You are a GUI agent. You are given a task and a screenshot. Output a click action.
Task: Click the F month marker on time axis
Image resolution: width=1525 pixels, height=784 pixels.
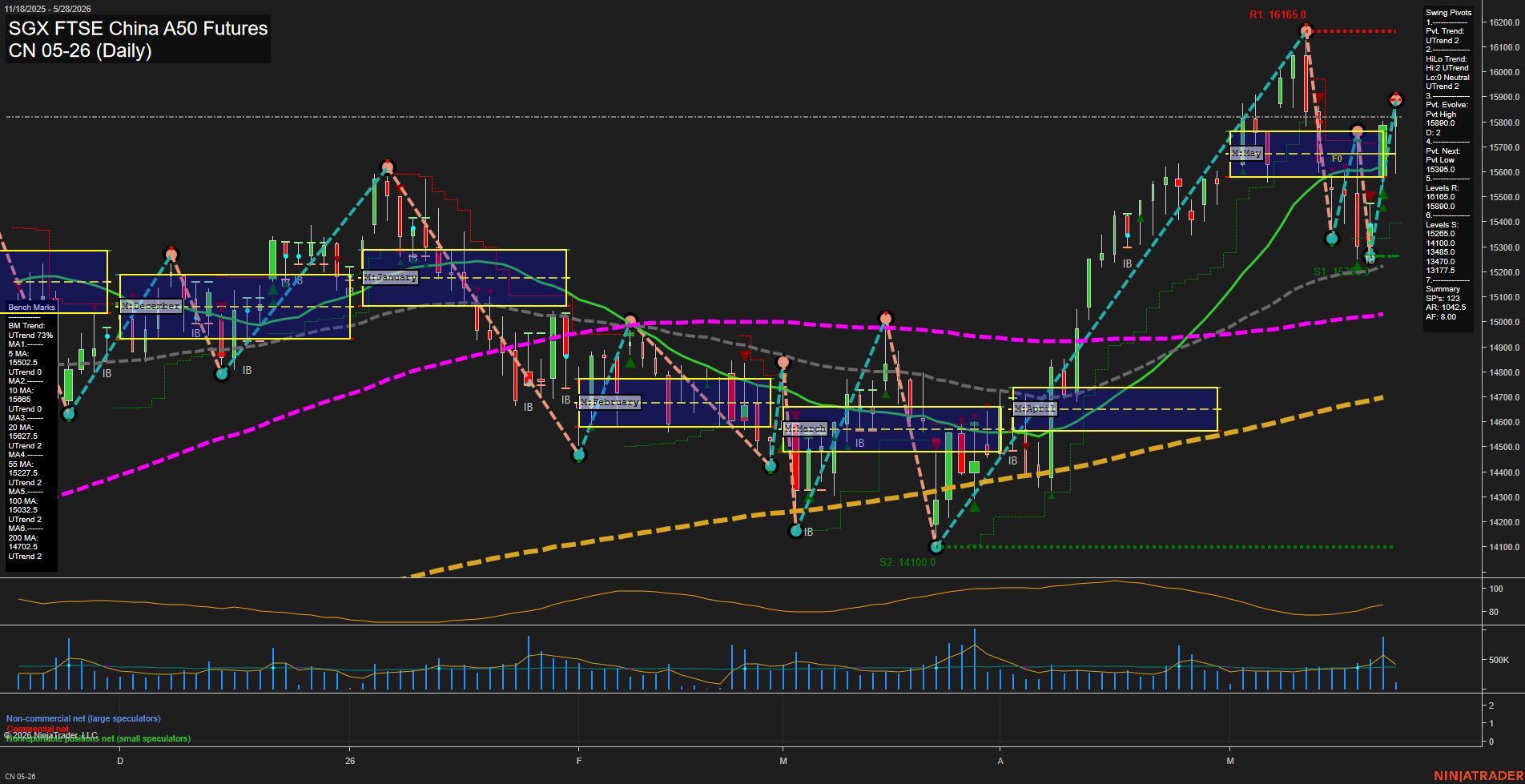pyautogui.click(x=579, y=761)
